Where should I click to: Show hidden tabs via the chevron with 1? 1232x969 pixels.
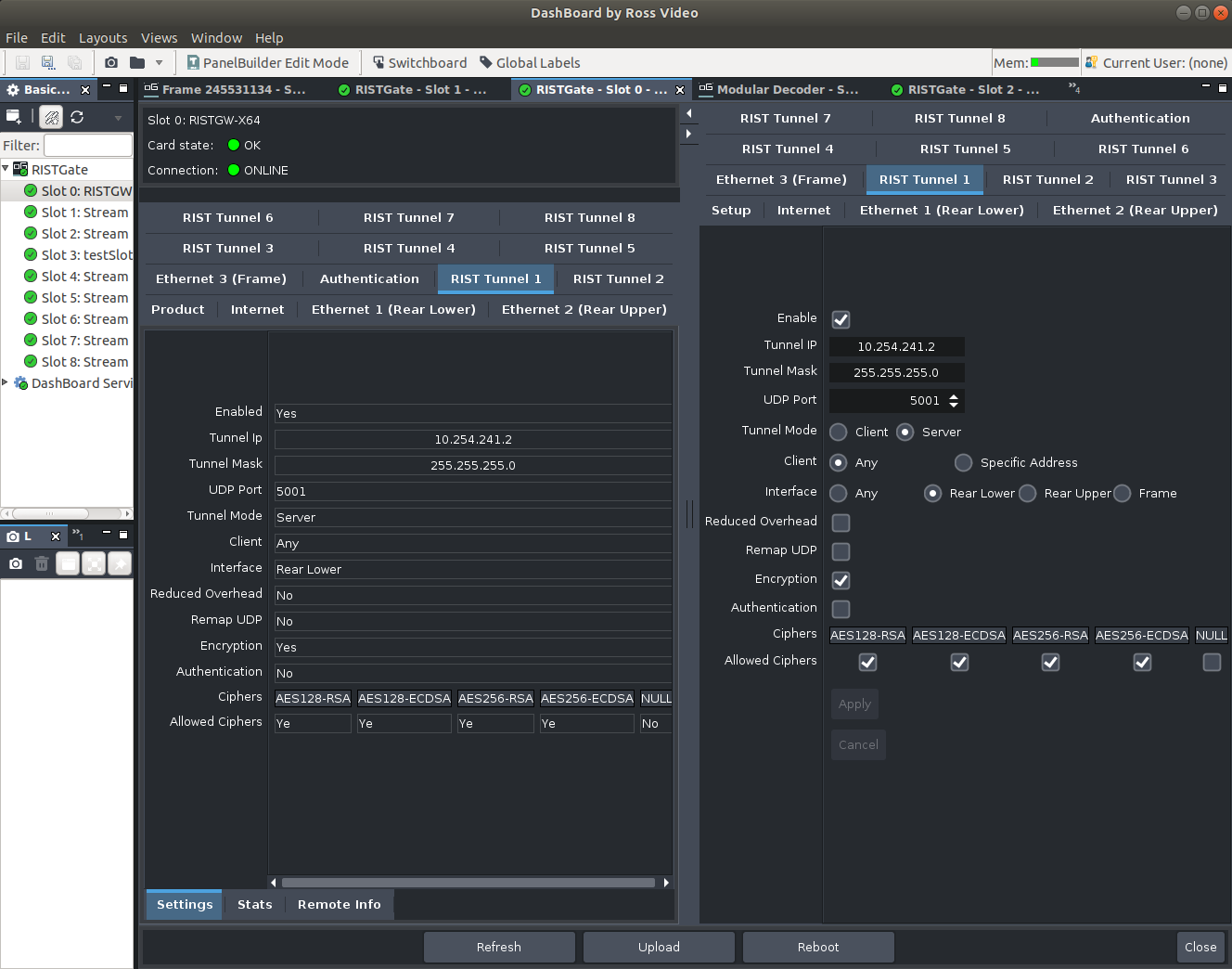click(78, 535)
